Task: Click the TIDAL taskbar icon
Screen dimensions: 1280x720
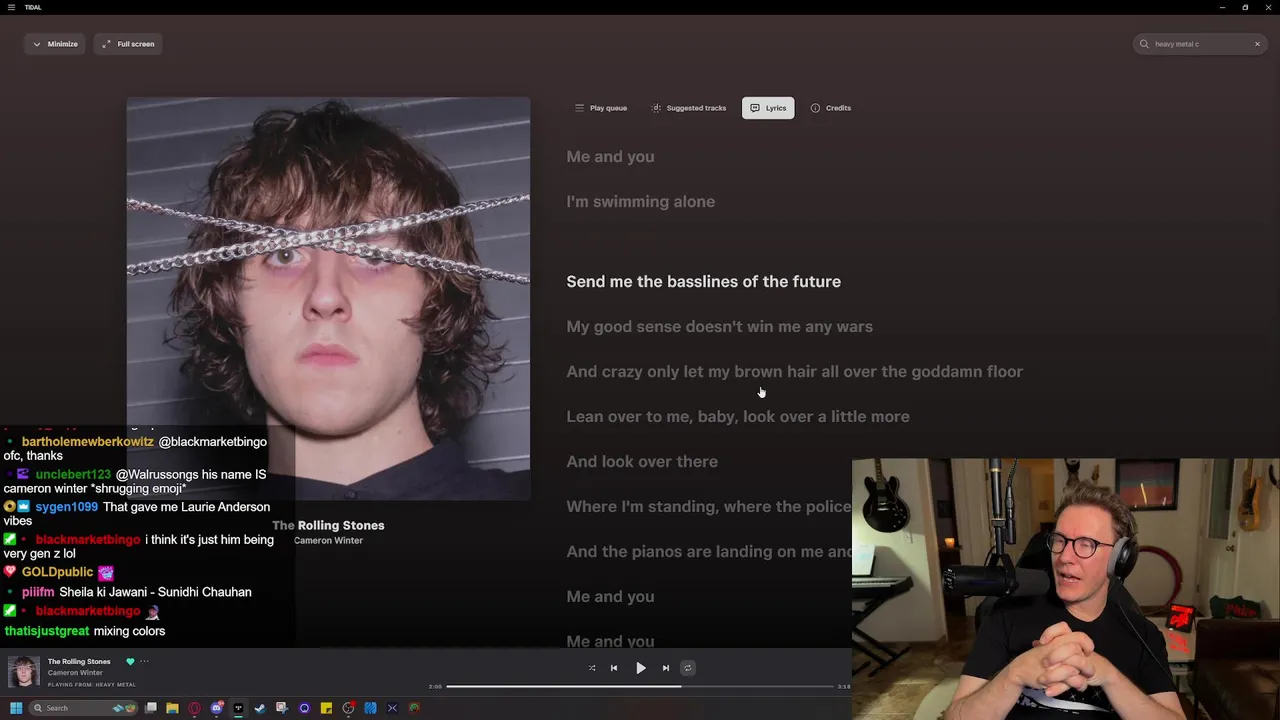Action: tap(238, 708)
